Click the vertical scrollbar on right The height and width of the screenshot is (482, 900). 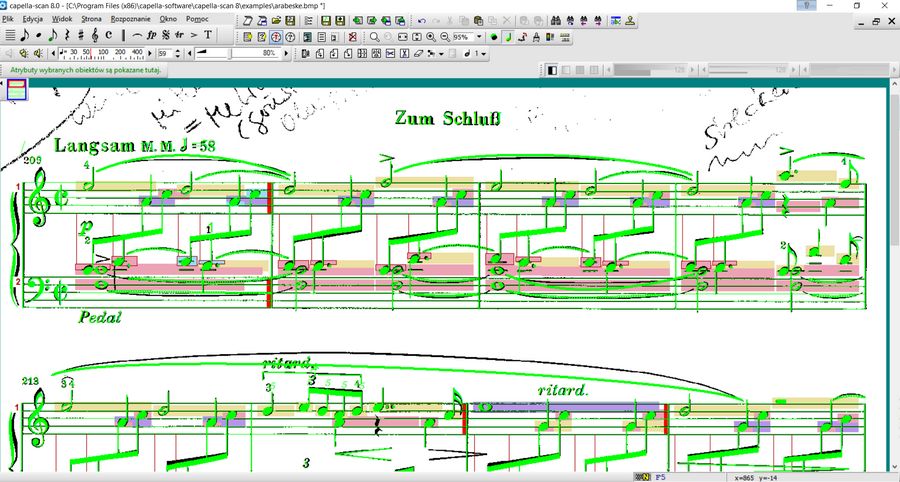coord(895,275)
